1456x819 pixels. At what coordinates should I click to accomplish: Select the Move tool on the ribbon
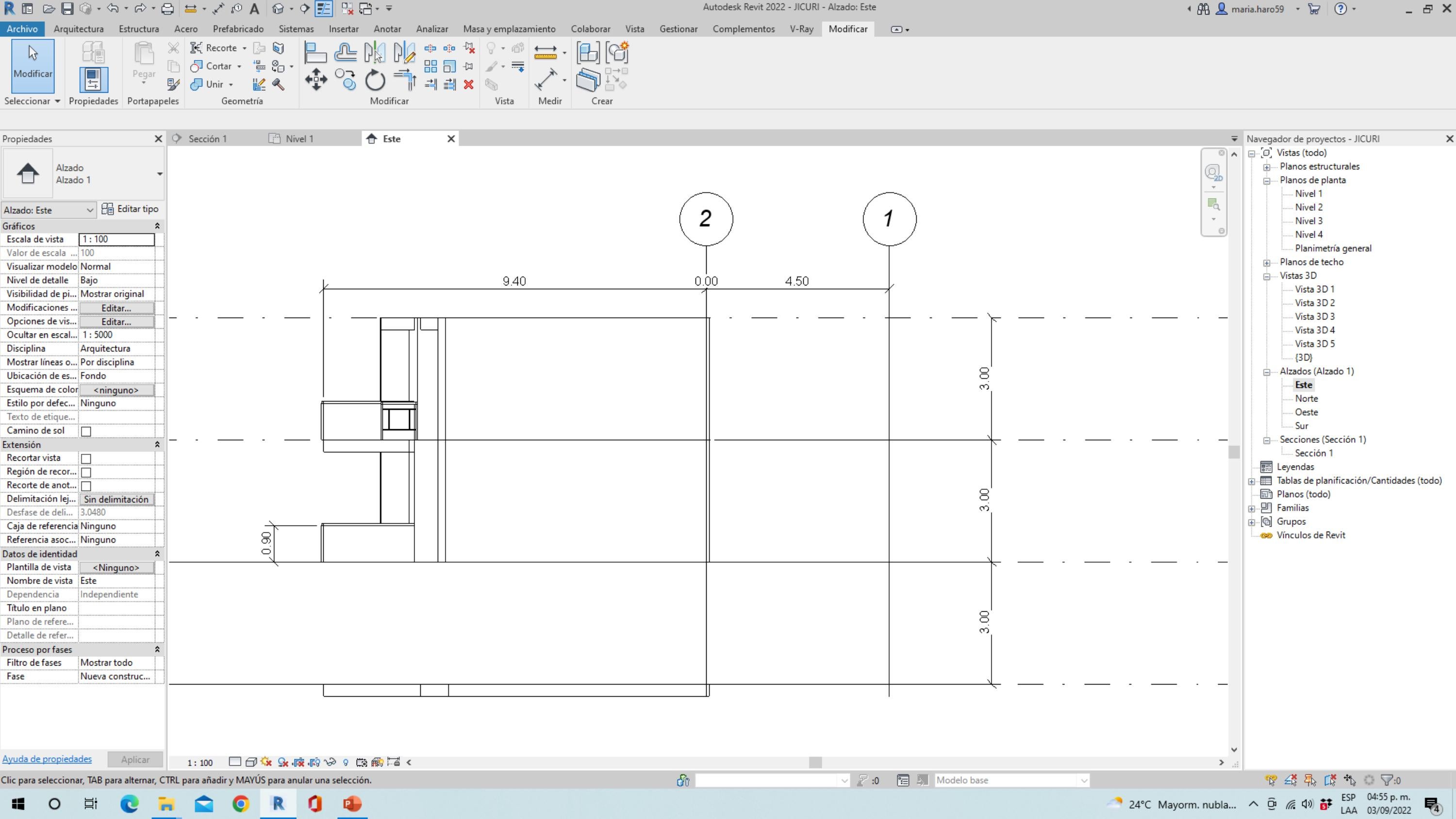pyautogui.click(x=315, y=80)
